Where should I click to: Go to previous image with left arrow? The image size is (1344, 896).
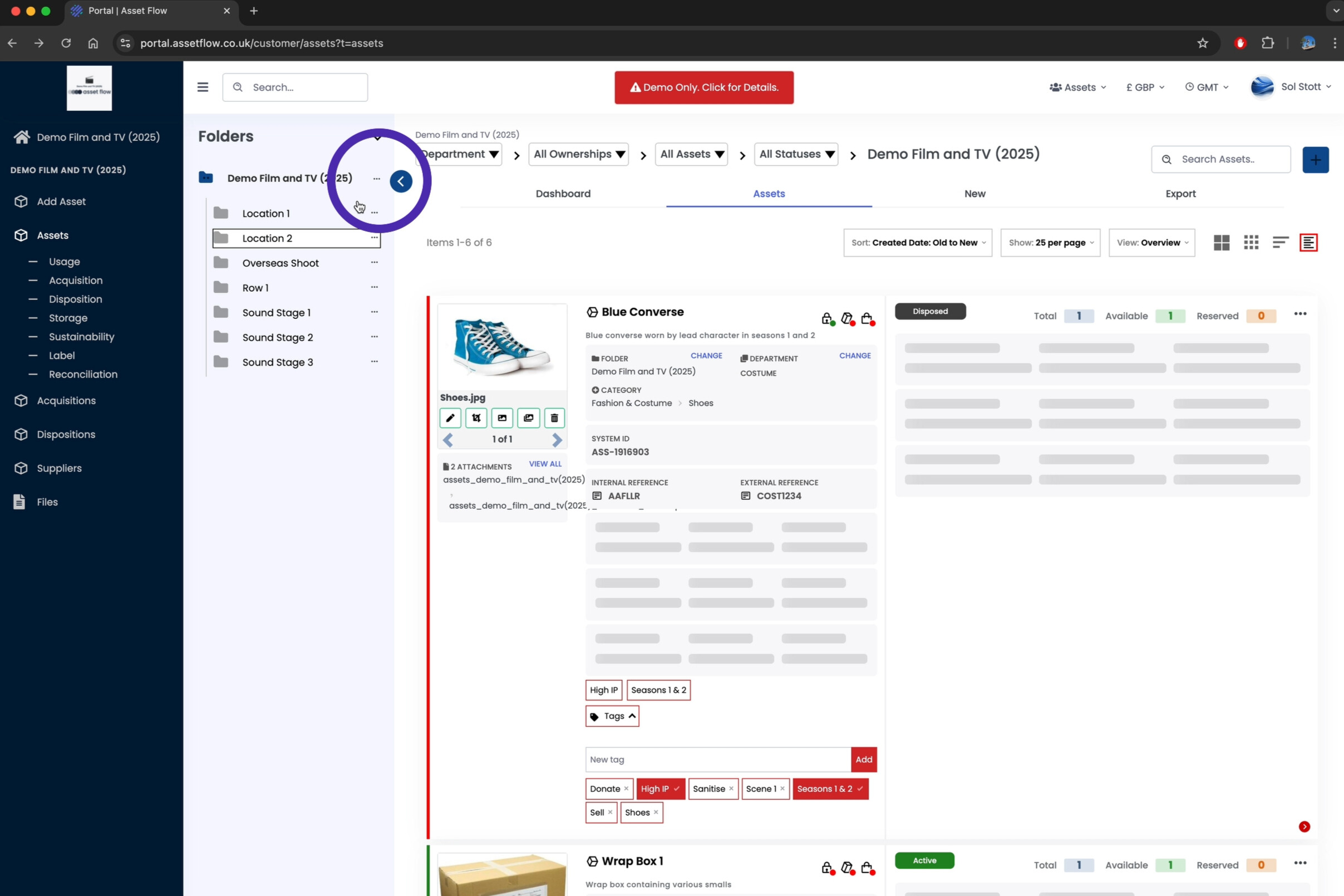447,440
